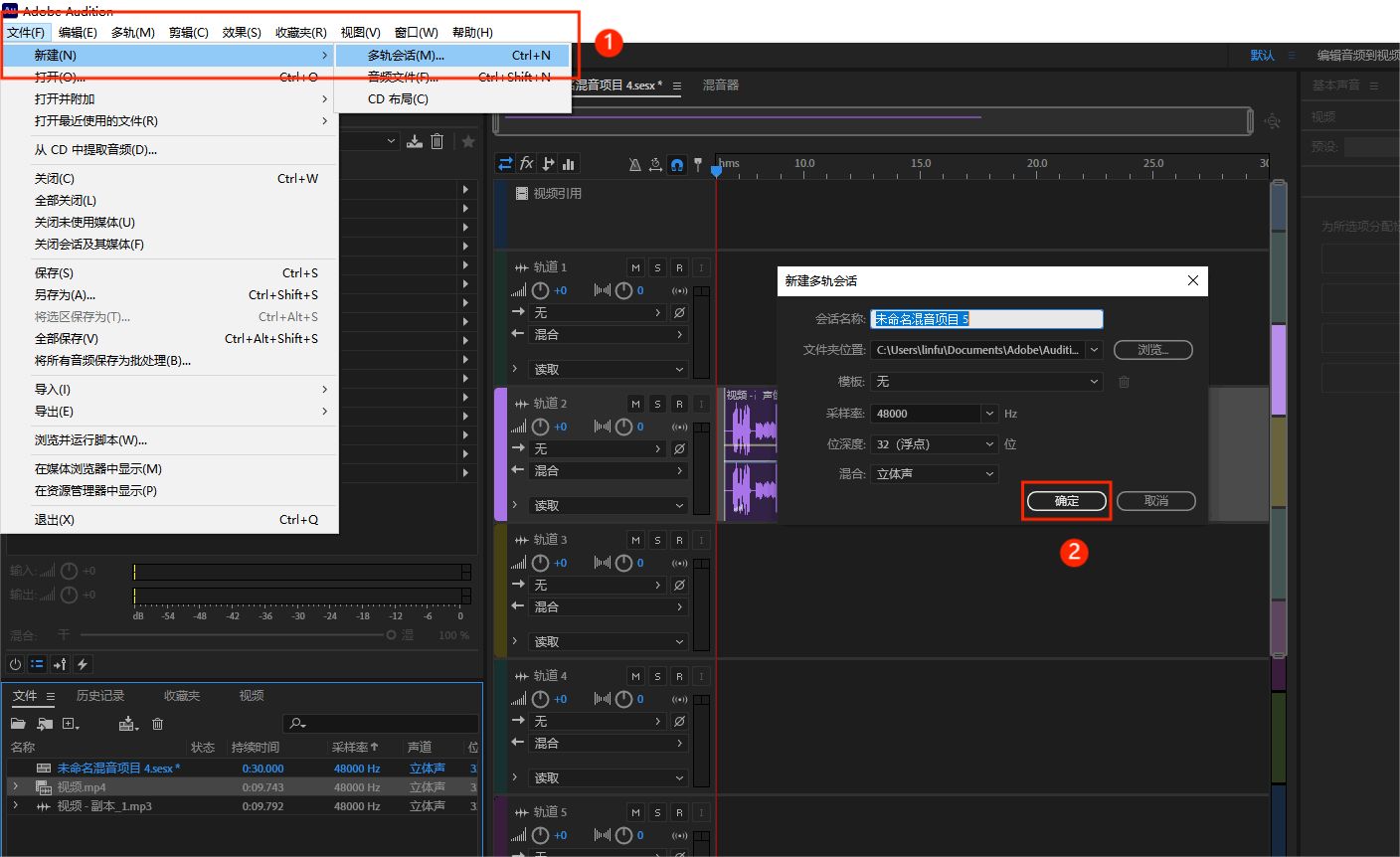Click the marker pin icon above tracks

point(698,164)
